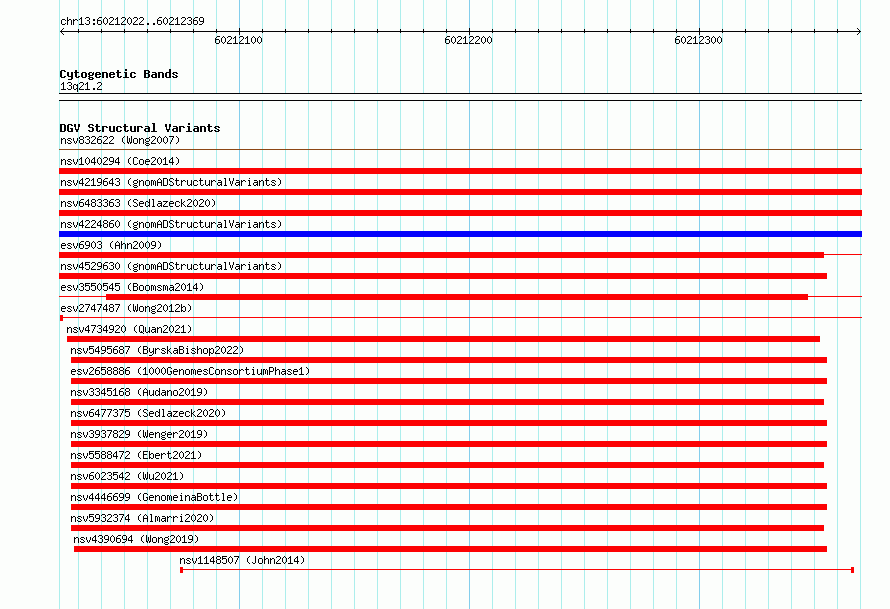Screen dimensions: 890x609
Task: Click the red bar under nsv3937829 (Wenger2019)
Action: [x=448, y=444]
